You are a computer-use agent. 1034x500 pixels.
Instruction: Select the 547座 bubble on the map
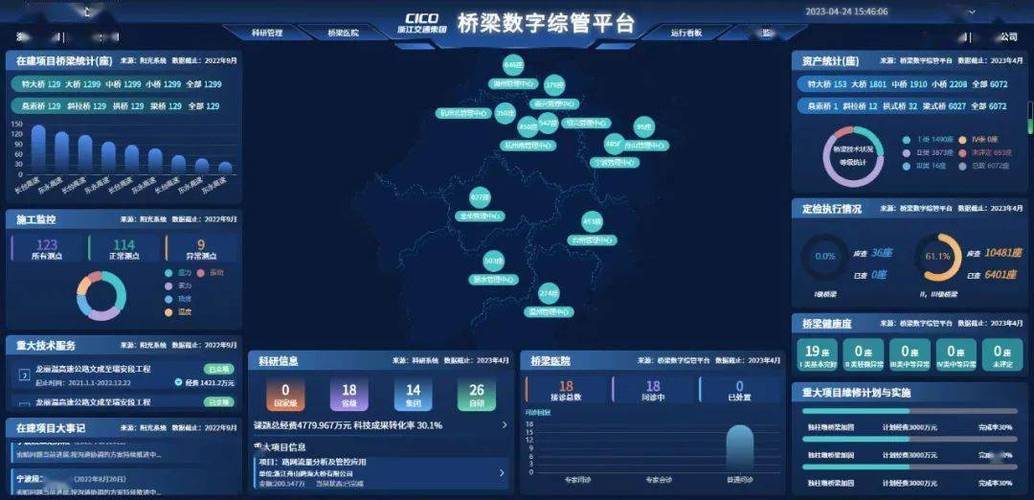[x=548, y=123]
